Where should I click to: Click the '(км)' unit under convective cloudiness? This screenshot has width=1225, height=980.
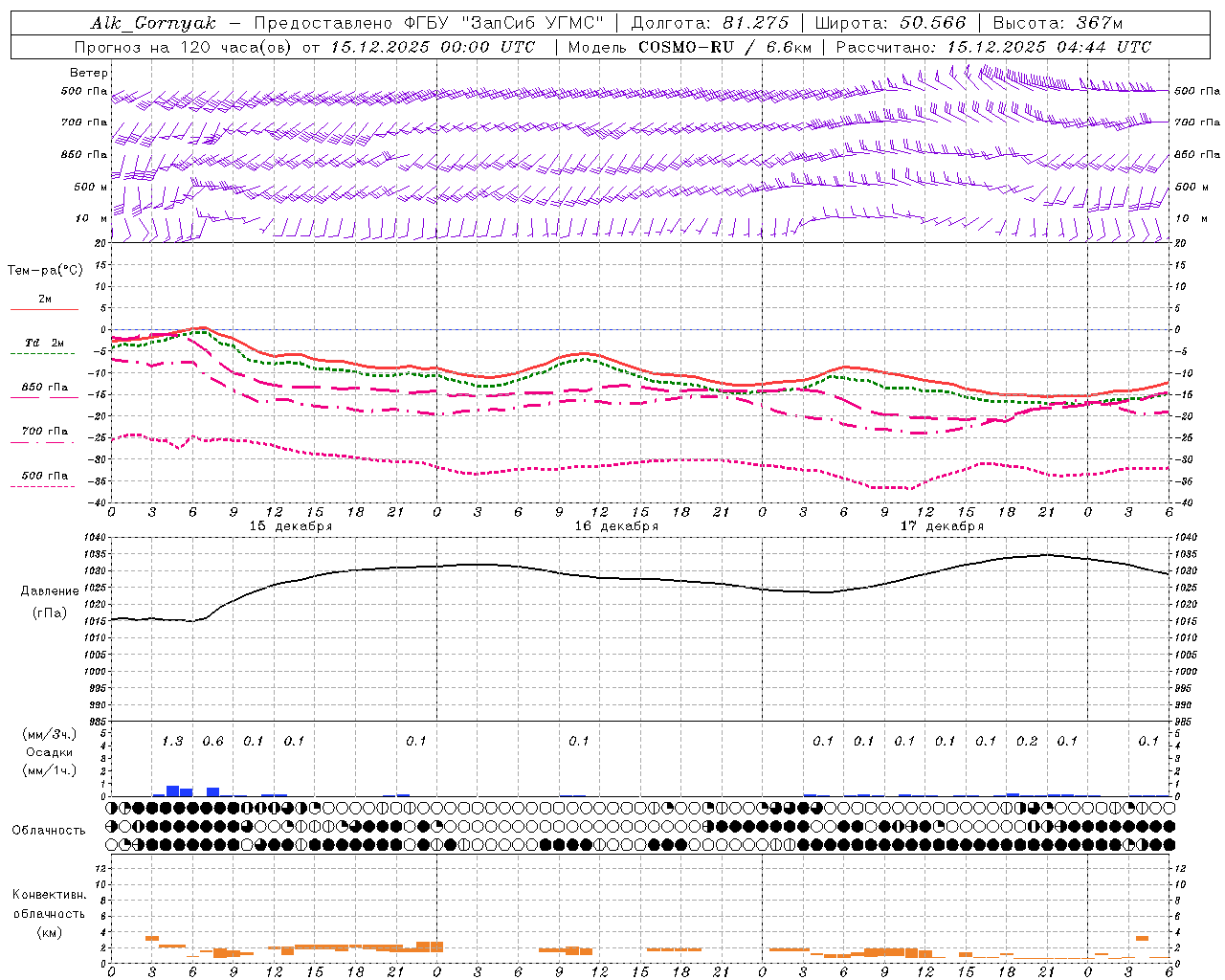[50, 932]
